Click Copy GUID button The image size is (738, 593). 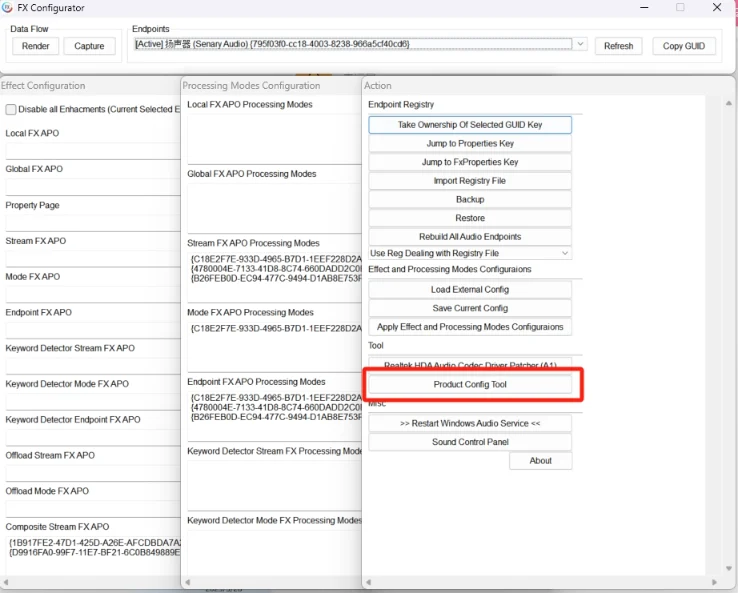[684, 46]
